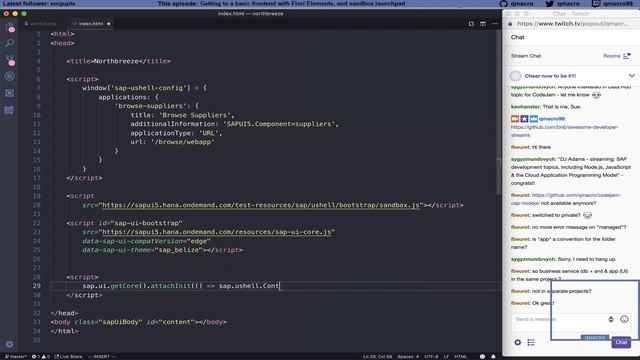The image size is (640, 360).
Task: Click the blue badge next to qmacro99 name
Action: [534, 119]
